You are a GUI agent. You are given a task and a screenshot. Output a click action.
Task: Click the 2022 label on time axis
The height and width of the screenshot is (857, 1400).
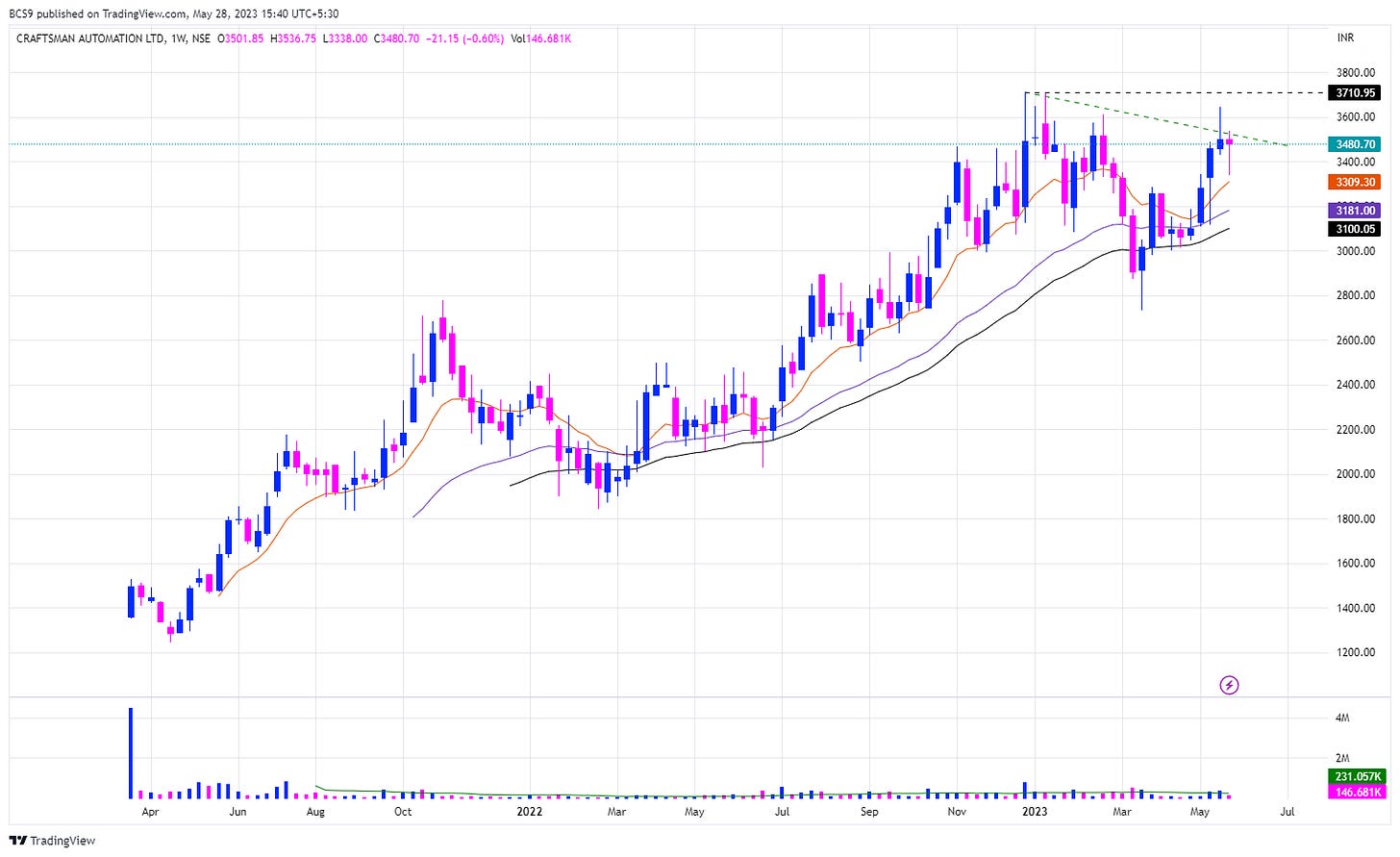point(530,812)
